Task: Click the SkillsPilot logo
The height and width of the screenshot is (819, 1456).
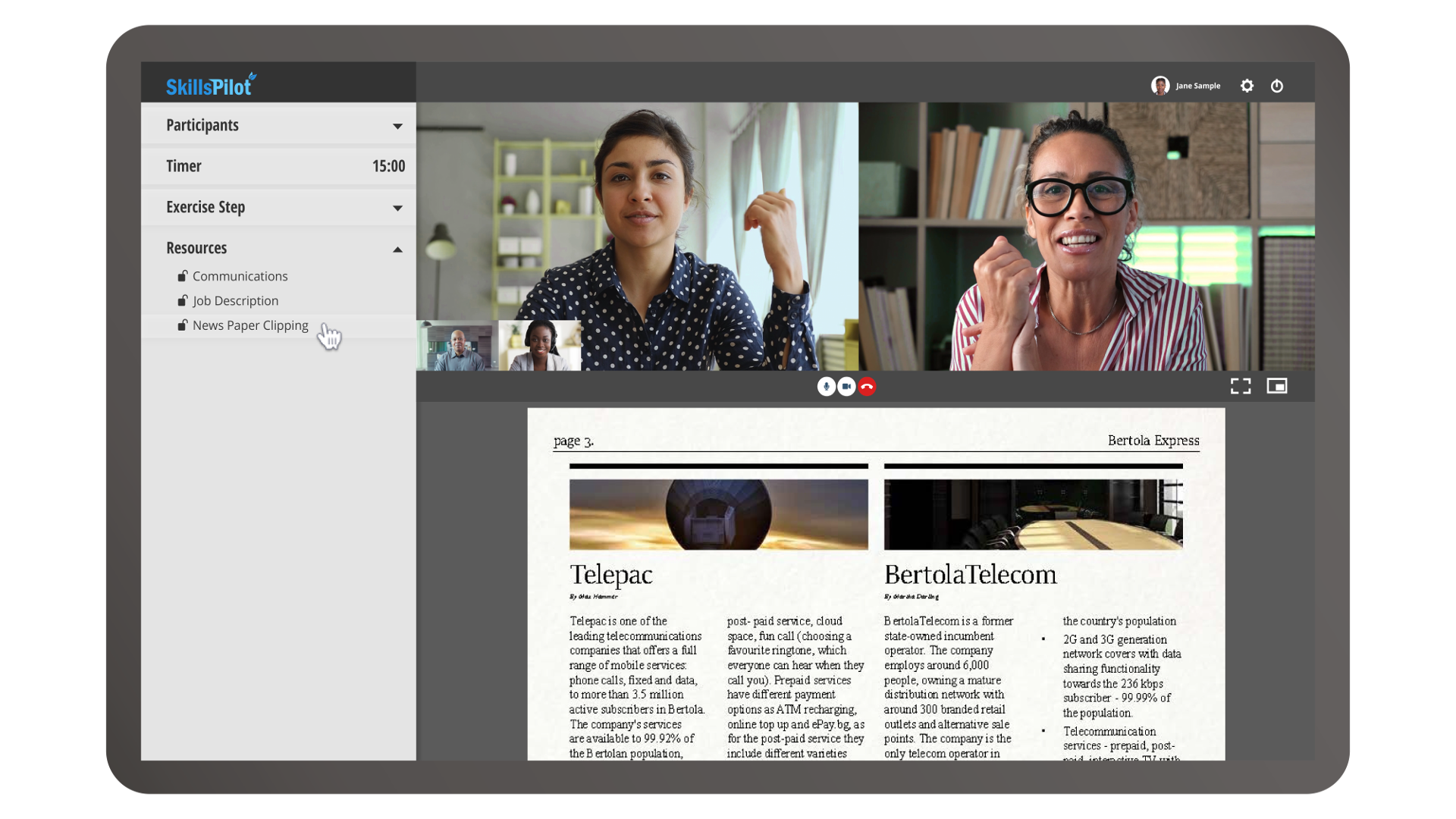Action: point(211,85)
